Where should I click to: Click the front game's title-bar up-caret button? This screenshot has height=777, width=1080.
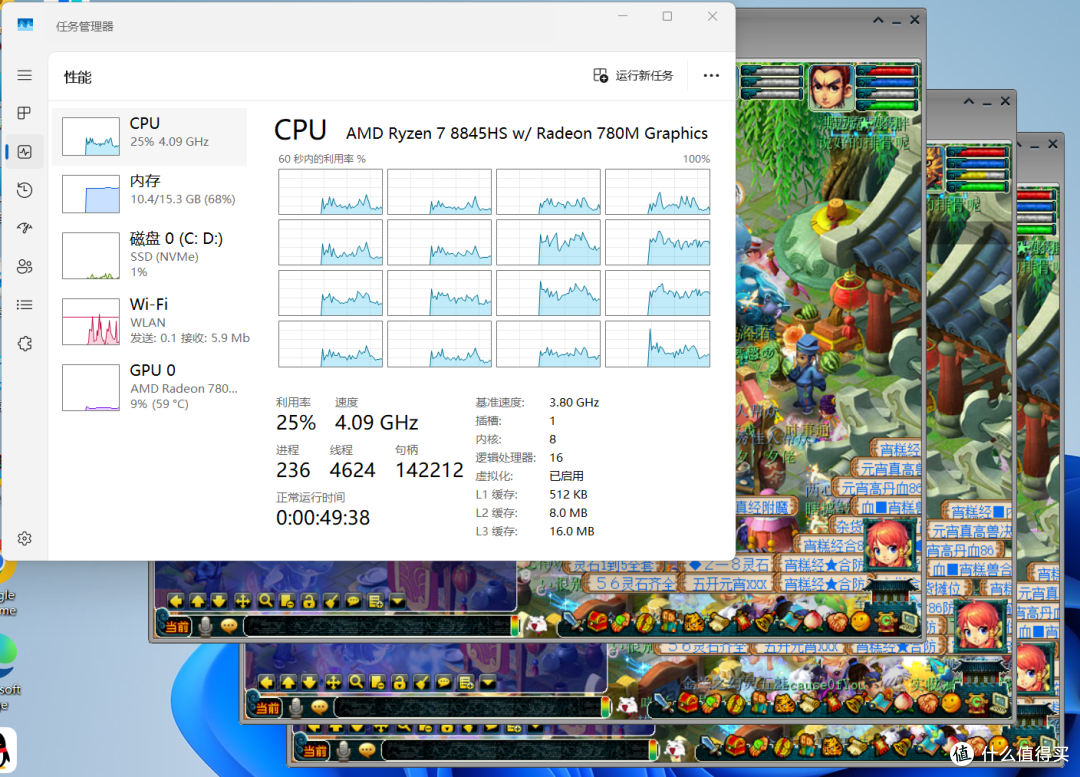point(878,20)
